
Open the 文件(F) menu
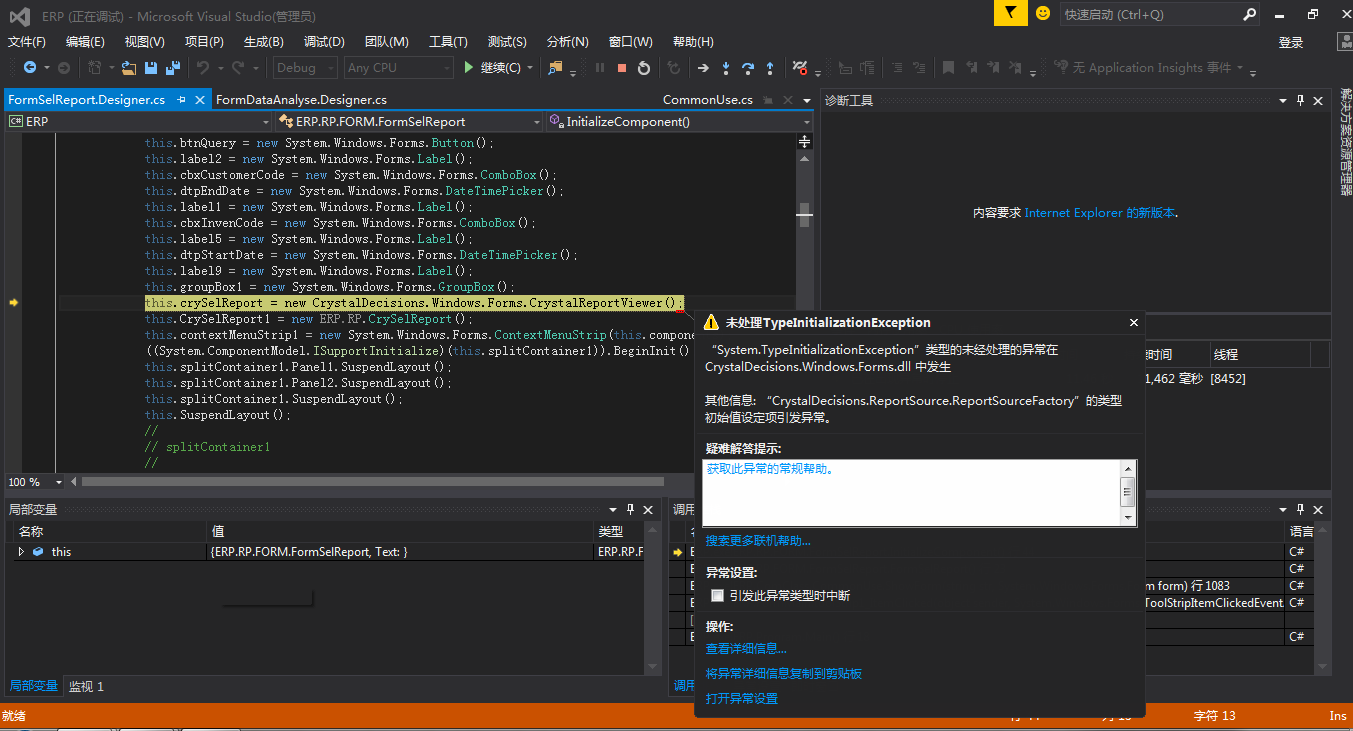(27, 42)
